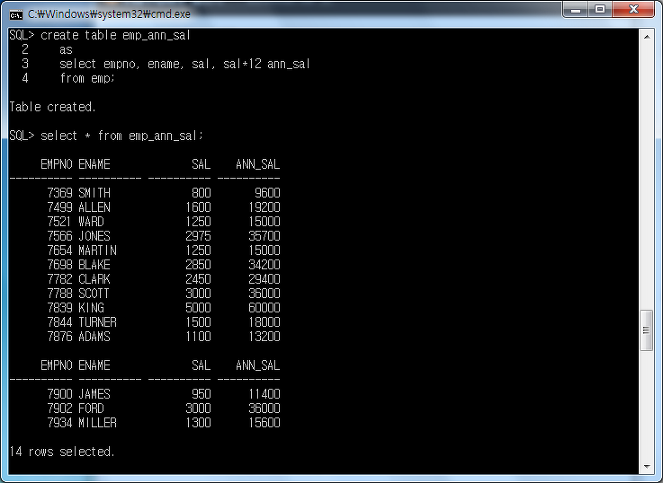The height and width of the screenshot is (483, 663).
Task: Click the JONES employee name
Action: tap(94, 236)
